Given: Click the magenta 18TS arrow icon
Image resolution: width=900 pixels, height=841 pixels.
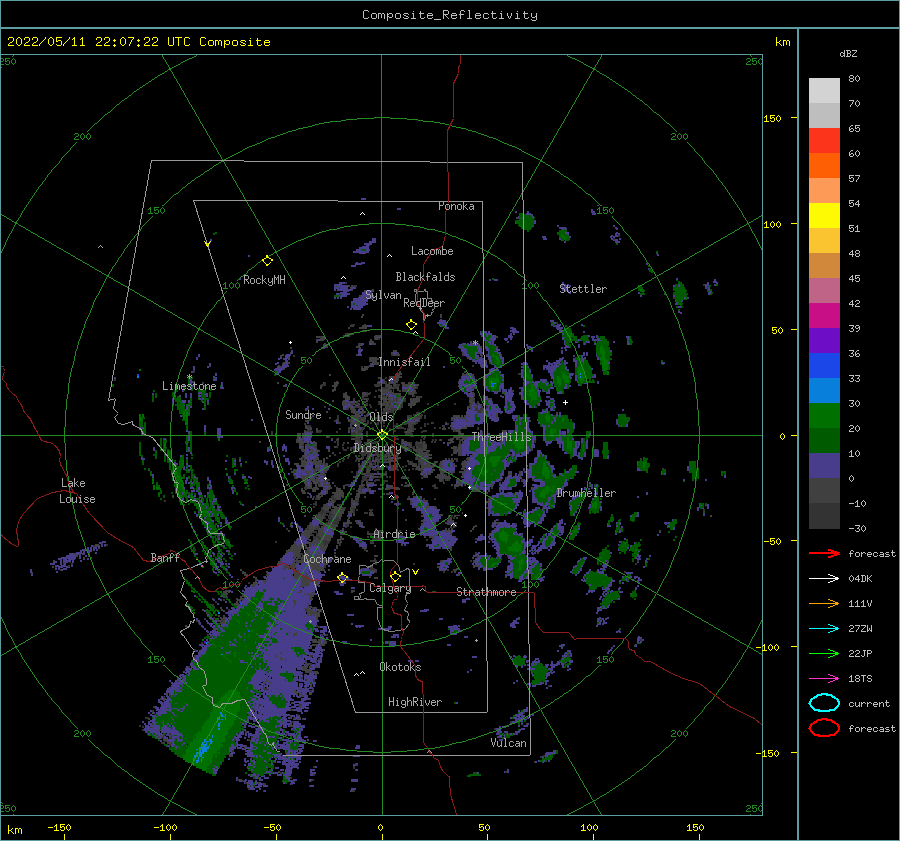Looking at the screenshot, I should [x=824, y=679].
